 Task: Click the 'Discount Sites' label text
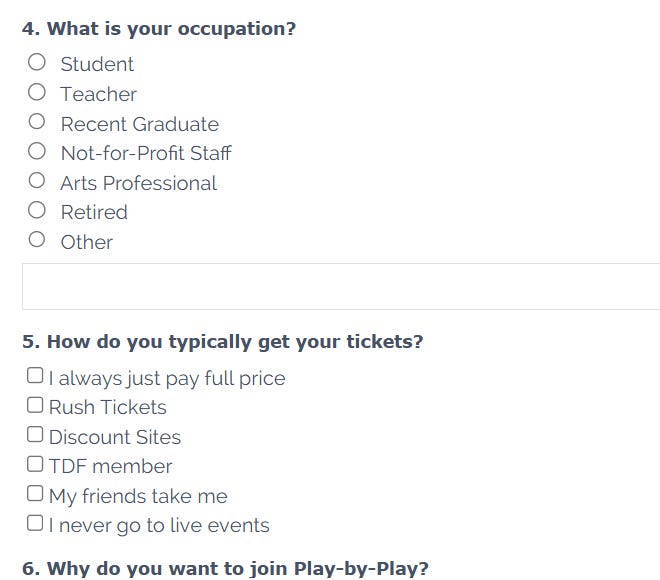click(114, 437)
